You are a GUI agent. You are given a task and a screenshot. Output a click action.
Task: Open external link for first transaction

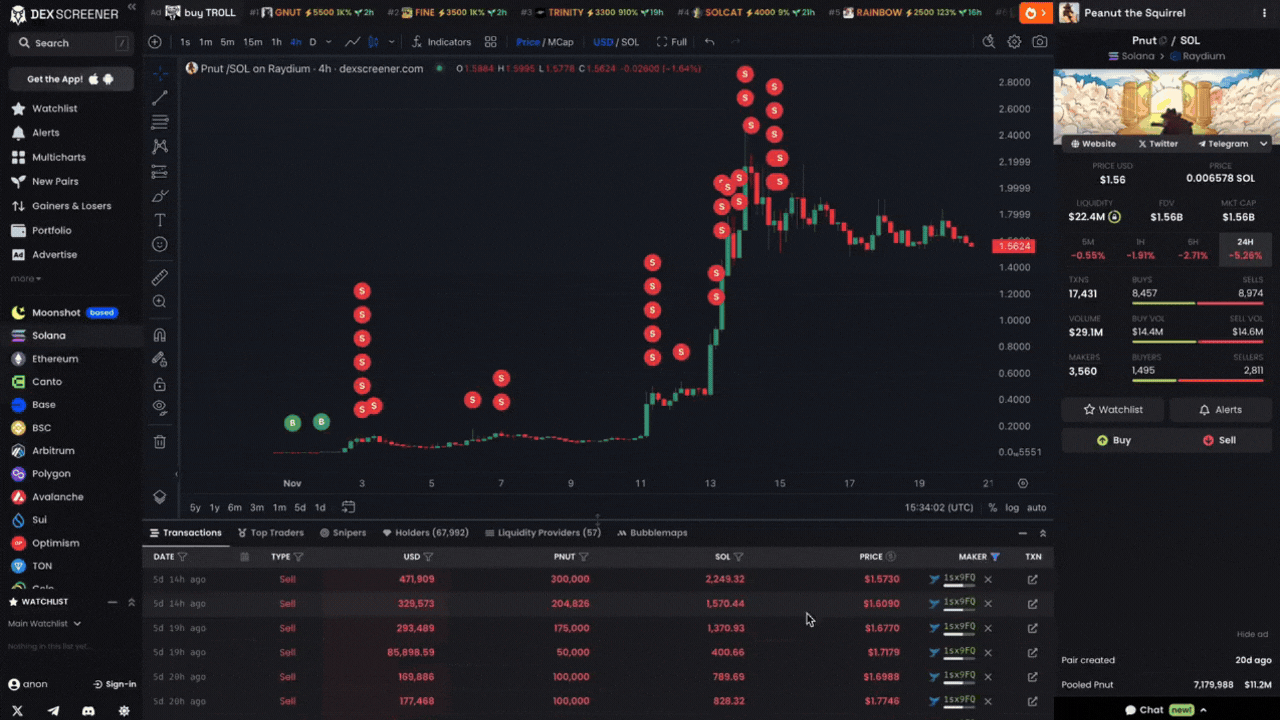click(1032, 579)
